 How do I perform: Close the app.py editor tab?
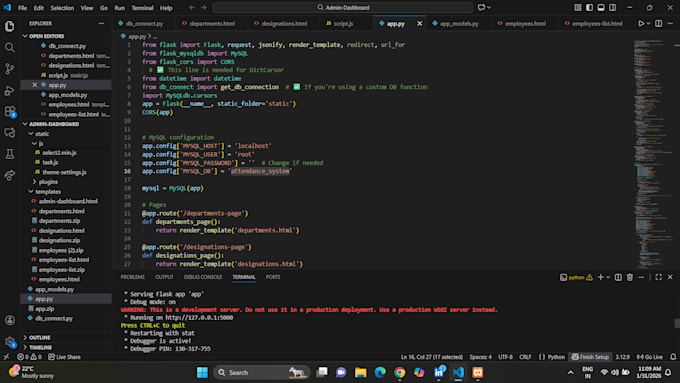tap(419, 23)
